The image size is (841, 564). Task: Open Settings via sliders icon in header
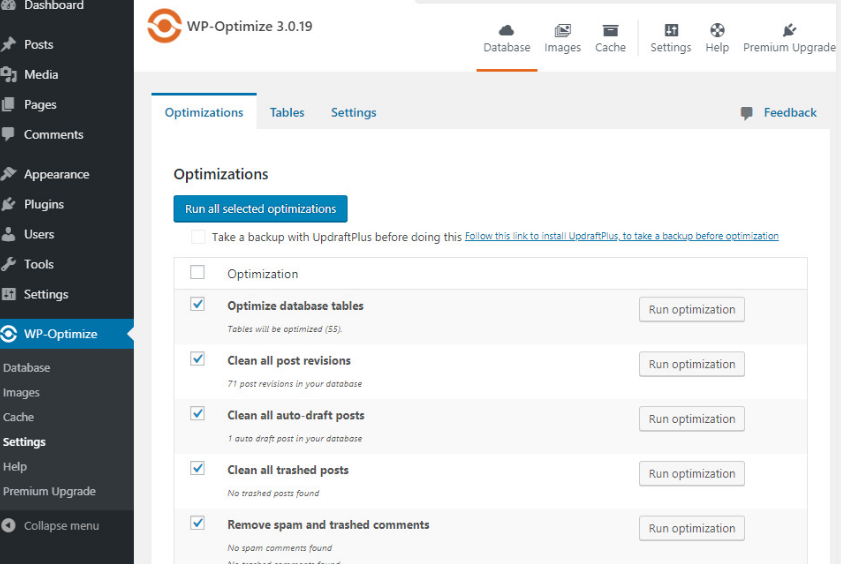671,30
